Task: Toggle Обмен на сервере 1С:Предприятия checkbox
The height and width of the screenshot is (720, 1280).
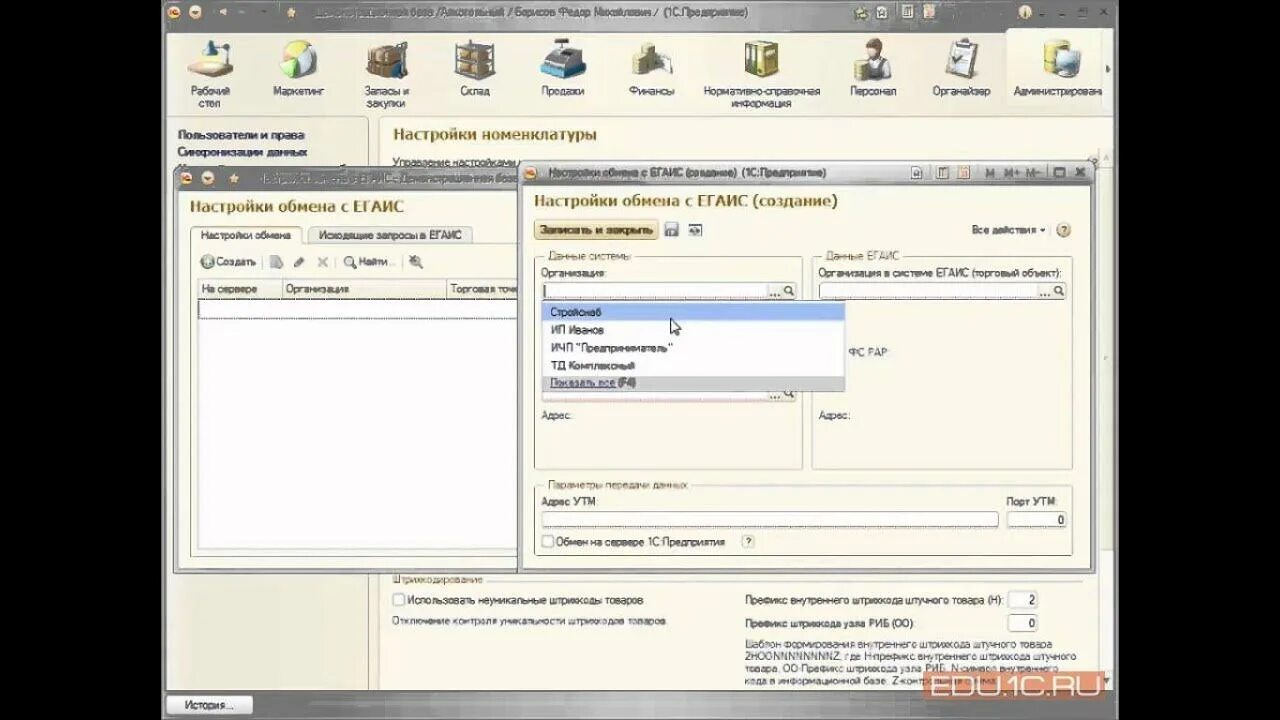Action: click(x=547, y=541)
